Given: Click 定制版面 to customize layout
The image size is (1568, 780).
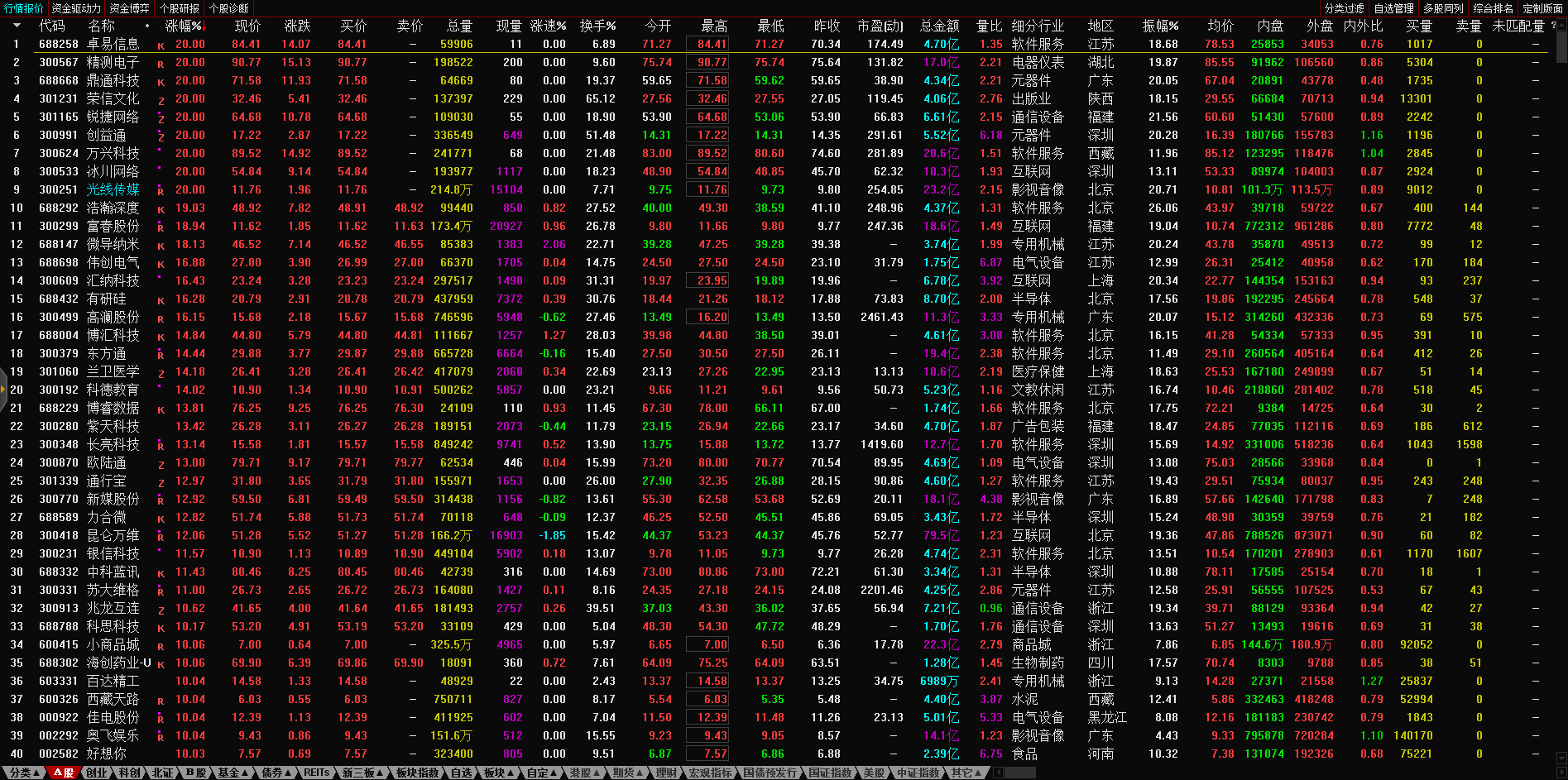Looking at the screenshot, I should click(1542, 8).
